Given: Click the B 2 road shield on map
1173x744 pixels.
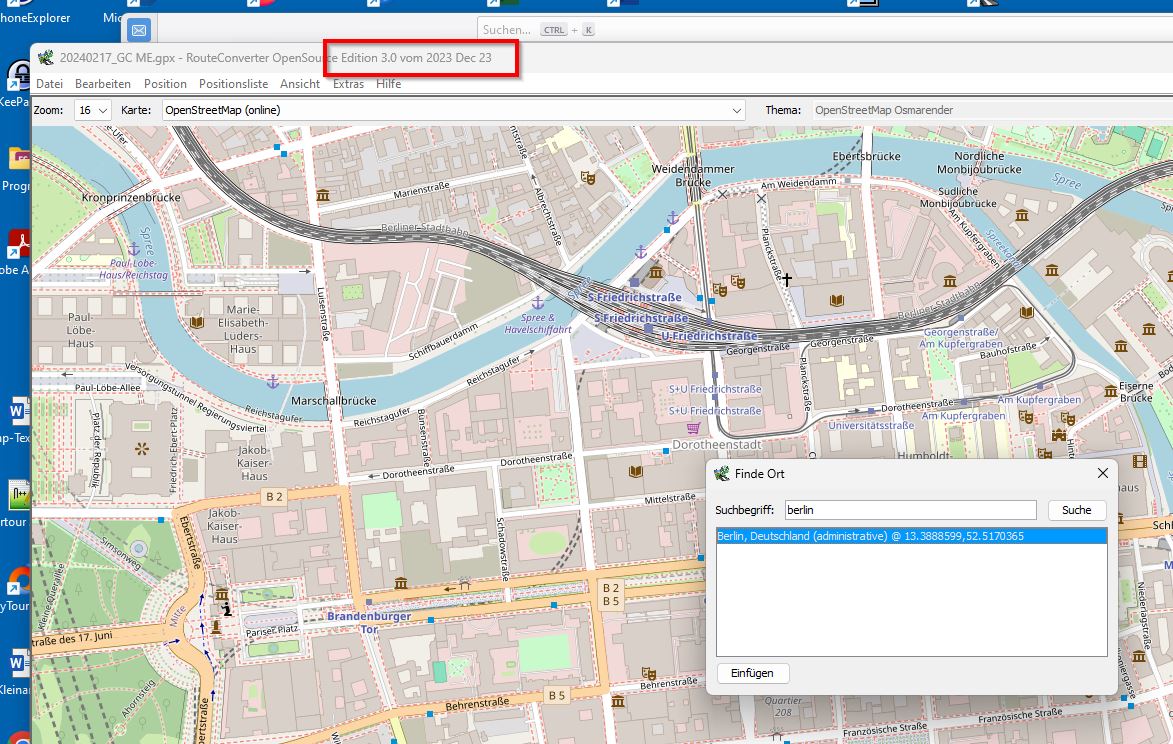Looking at the screenshot, I should [273, 496].
